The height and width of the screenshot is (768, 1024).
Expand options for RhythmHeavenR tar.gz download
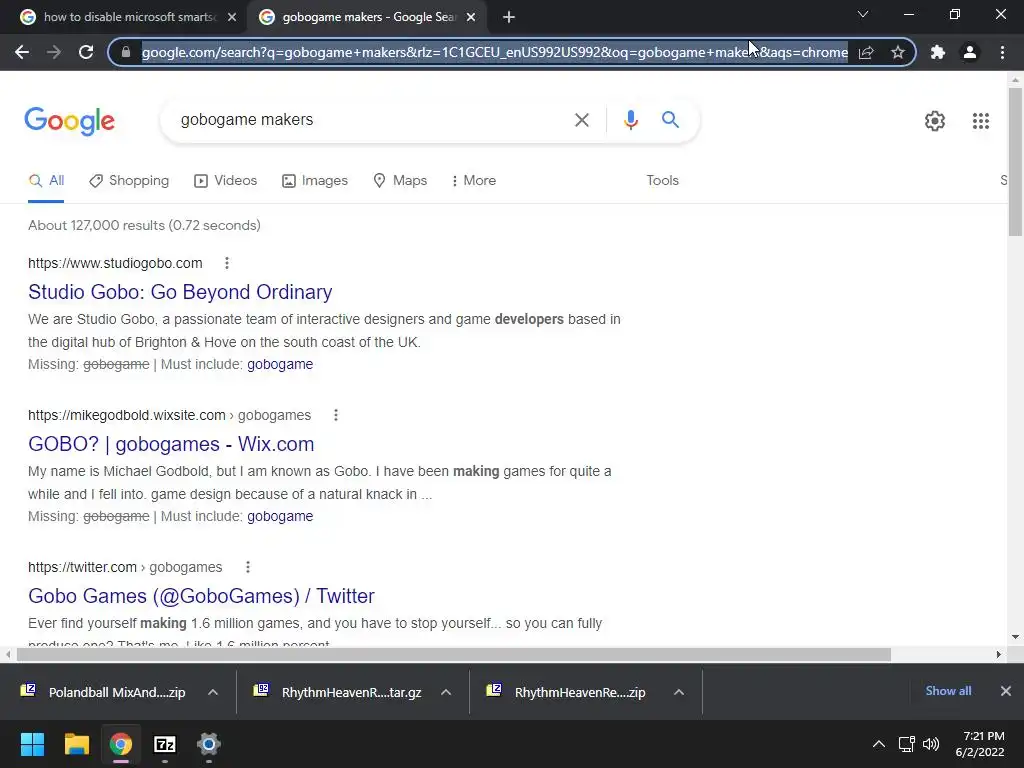[446, 692]
